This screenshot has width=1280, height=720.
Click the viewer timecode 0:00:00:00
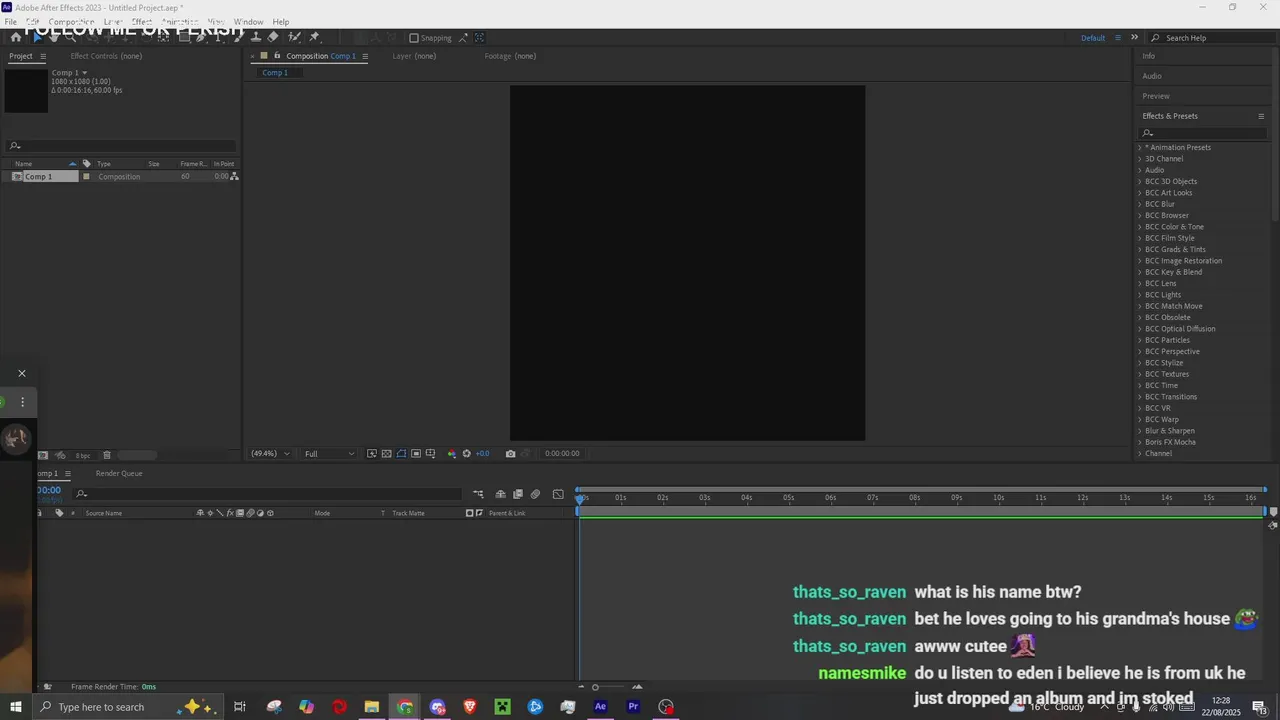tap(562, 454)
